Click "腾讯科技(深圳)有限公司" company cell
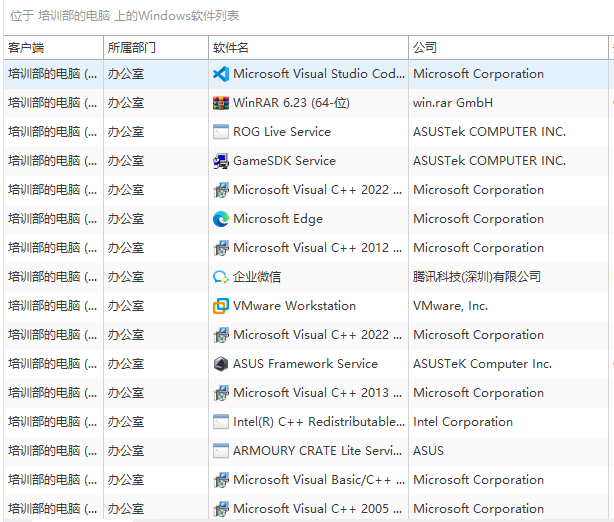Viewport: 614px width, 522px height. click(x=477, y=277)
